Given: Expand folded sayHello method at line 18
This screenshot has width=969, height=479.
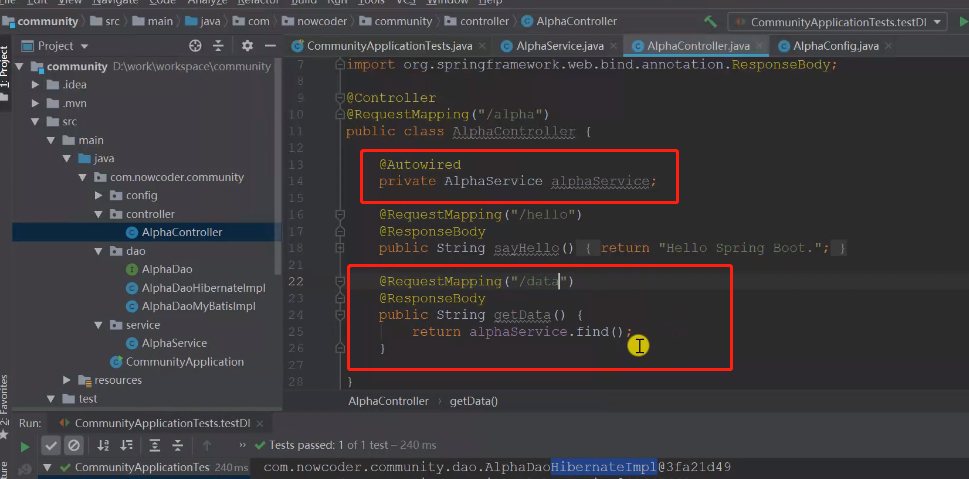Looking at the screenshot, I should pyautogui.click(x=339, y=248).
